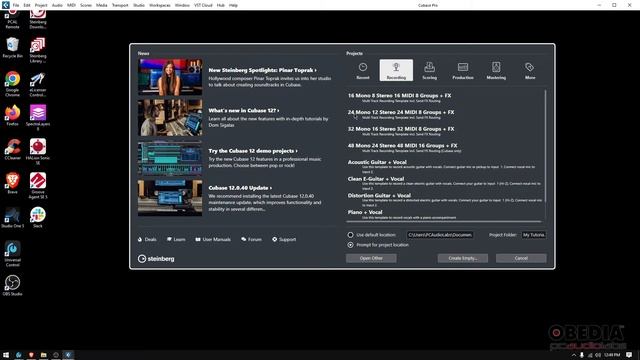Open the Support link in Hub
The width and height of the screenshot is (640, 360).
coord(284,239)
